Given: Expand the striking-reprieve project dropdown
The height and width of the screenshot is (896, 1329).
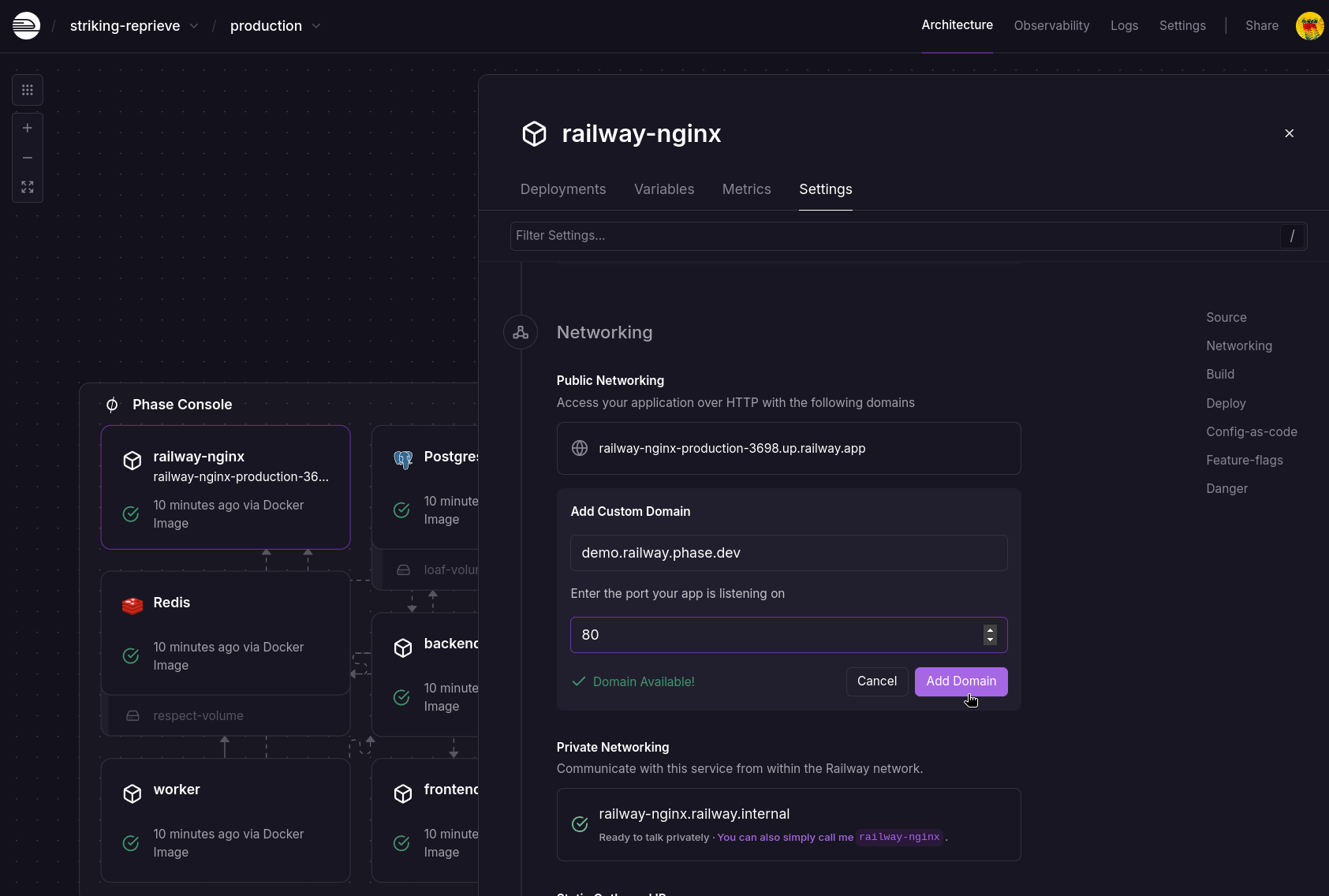Looking at the screenshot, I should coord(194,26).
